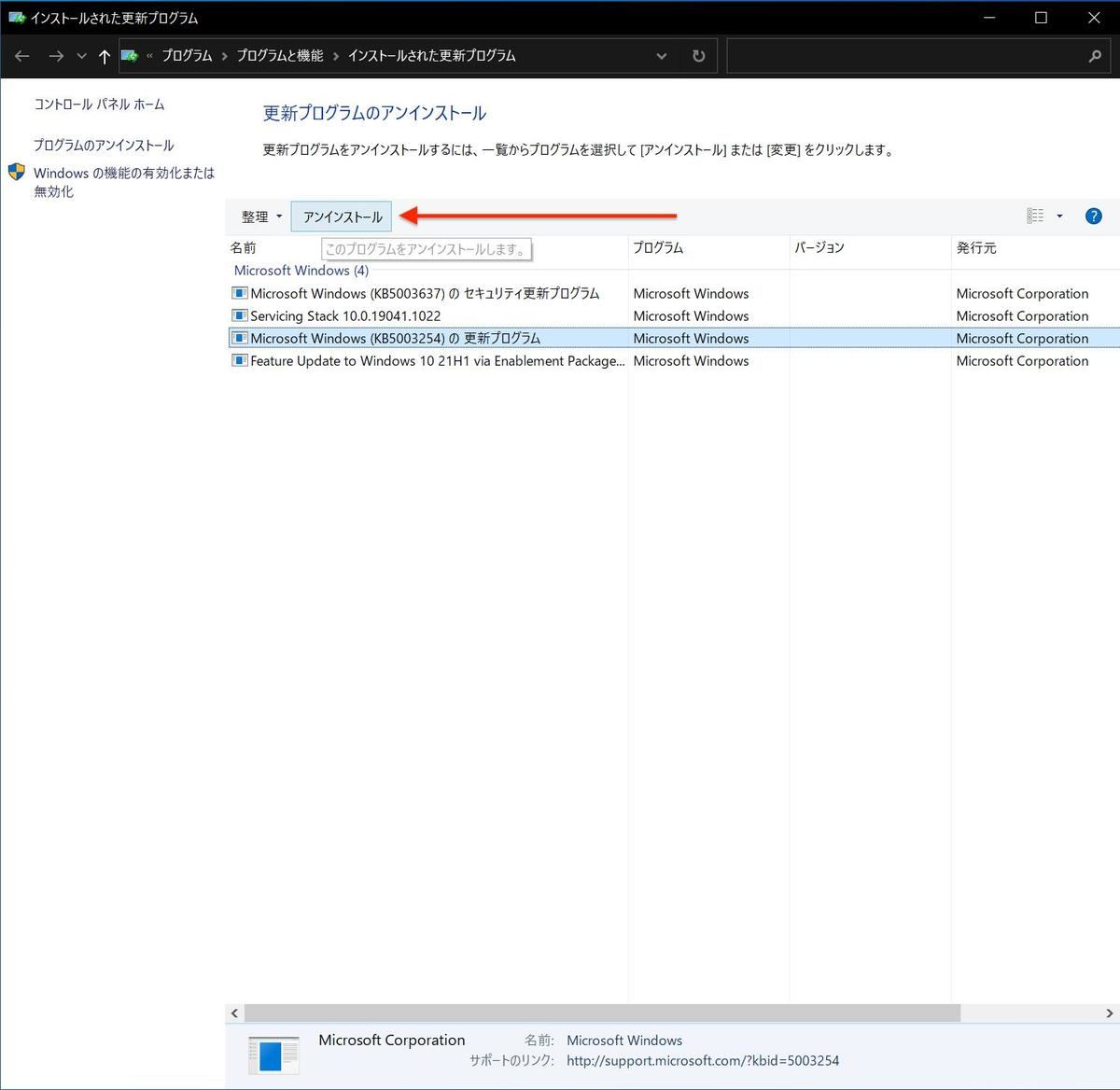Click the icon beside Feature Update entry
This screenshot has width=1120, height=1090.
pyautogui.click(x=240, y=360)
